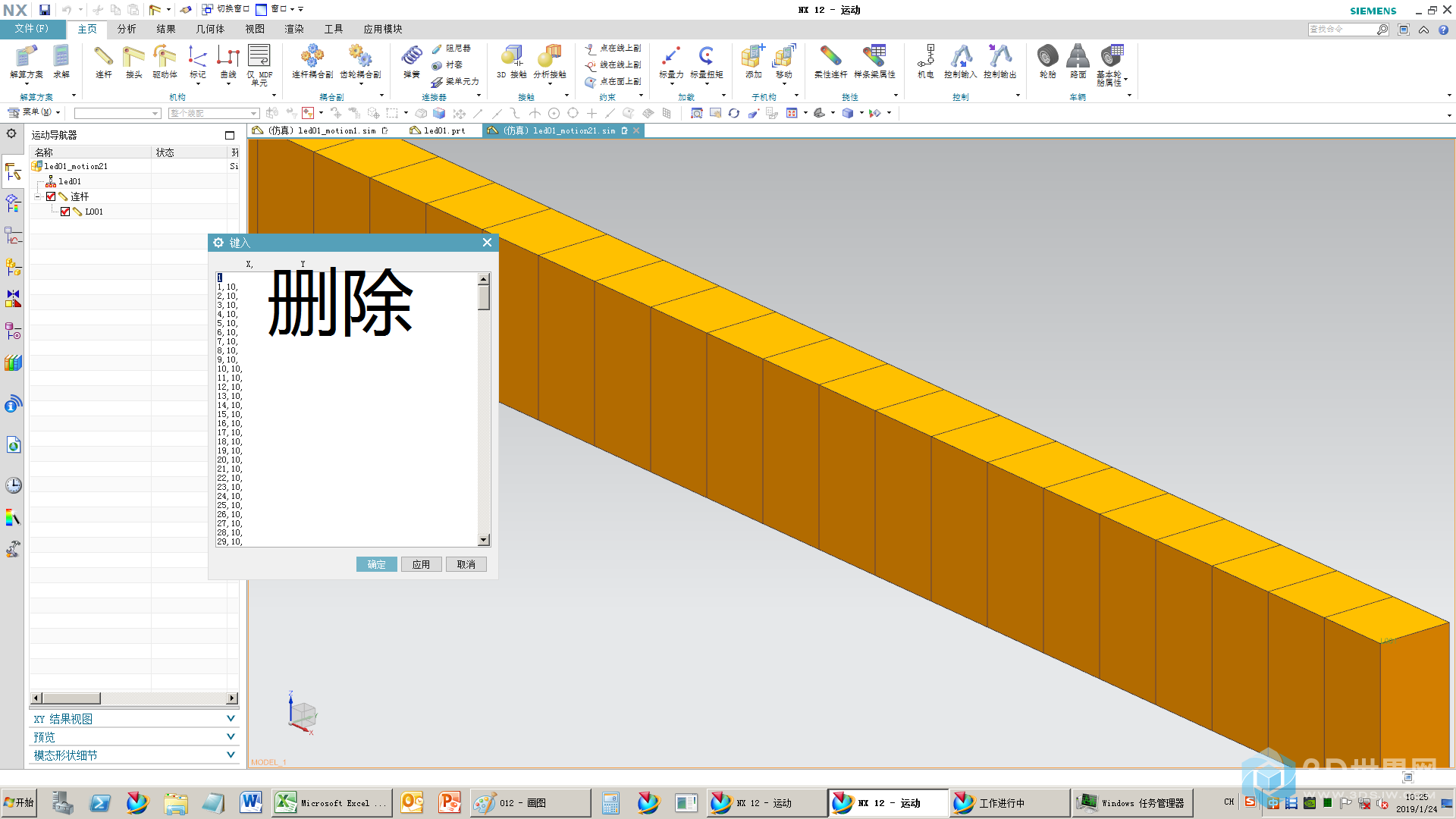Select the 控制输入 control input tool
Image resolution: width=1456 pixels, height=819 pixels.
961,61
